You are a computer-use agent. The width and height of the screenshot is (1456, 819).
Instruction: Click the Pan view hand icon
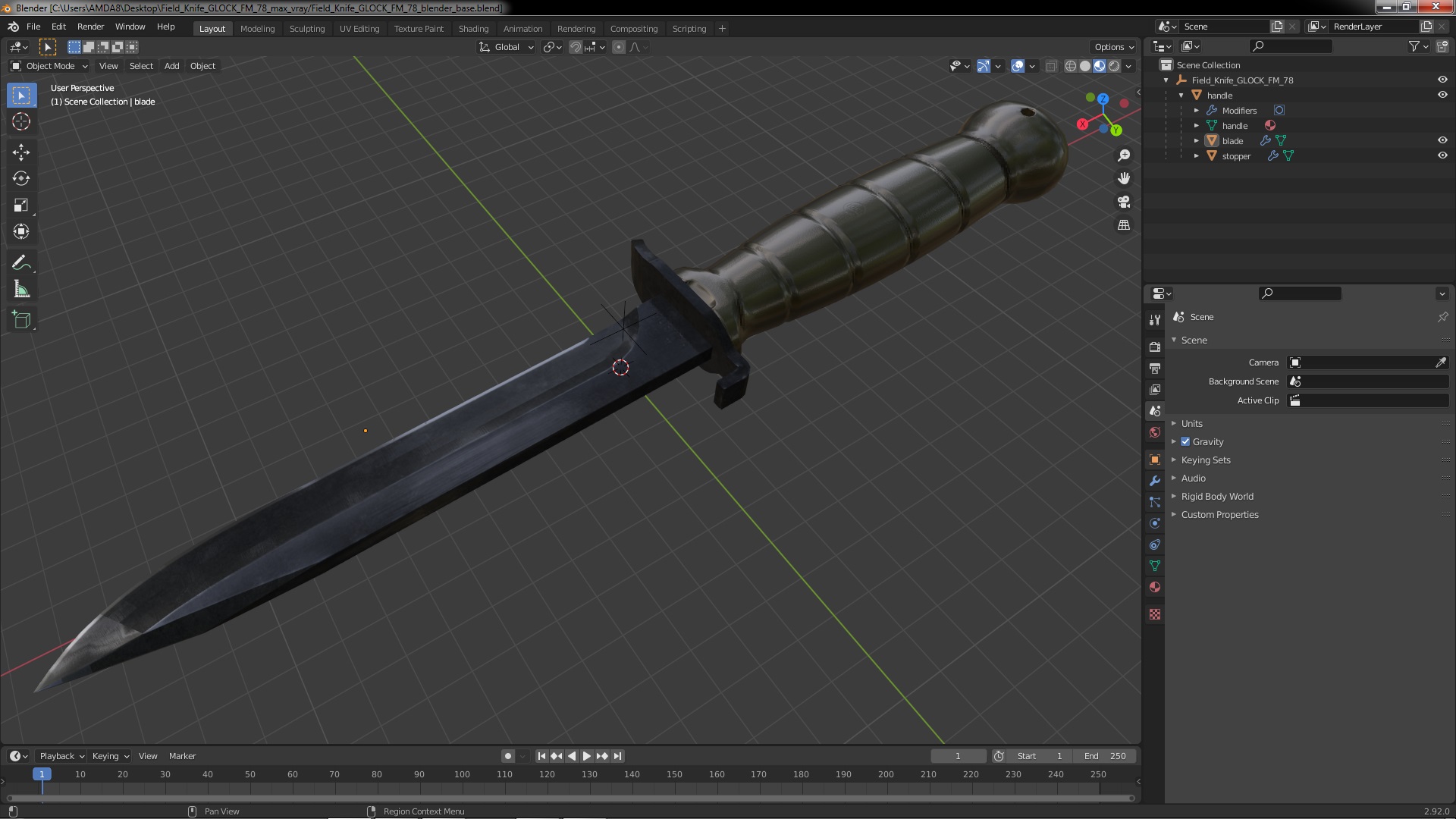[1124, 178]
